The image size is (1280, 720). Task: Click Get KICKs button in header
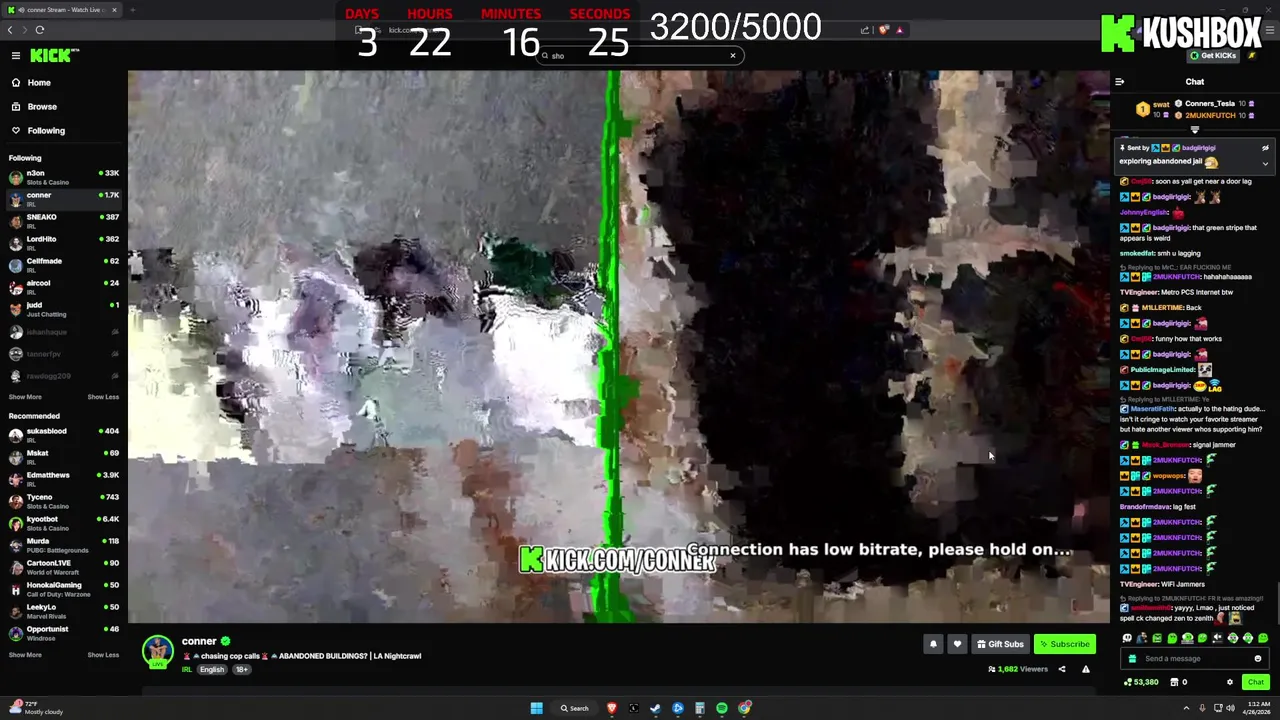[1213, 55]
